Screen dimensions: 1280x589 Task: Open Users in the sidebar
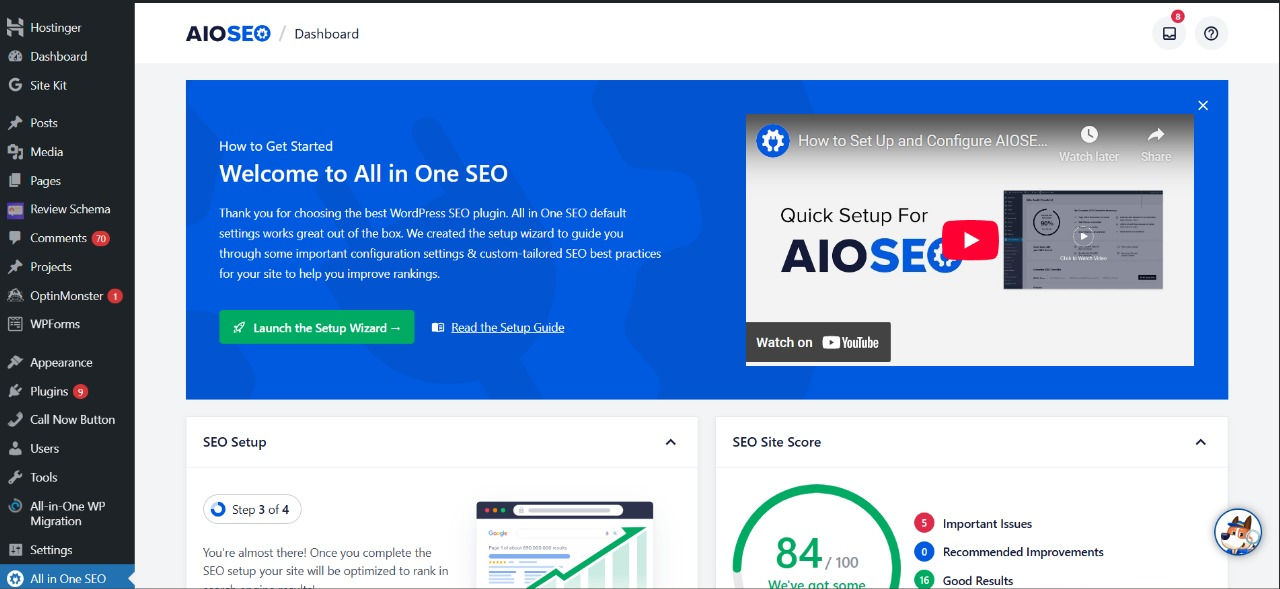click(67, 449)
